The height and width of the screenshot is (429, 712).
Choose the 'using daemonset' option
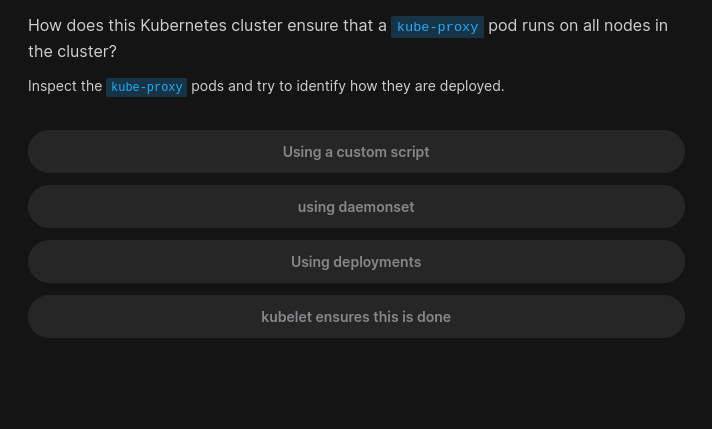click(x=356, y=207)
